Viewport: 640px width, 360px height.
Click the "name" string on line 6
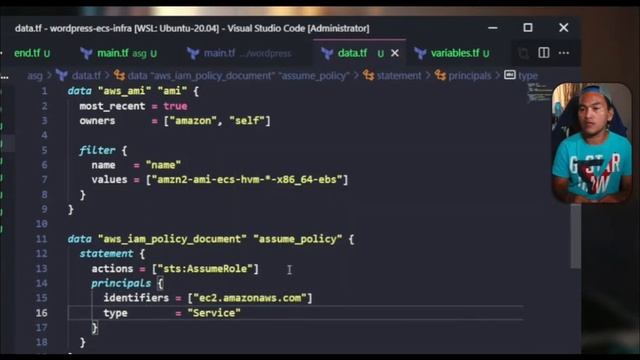pos(163,165)
